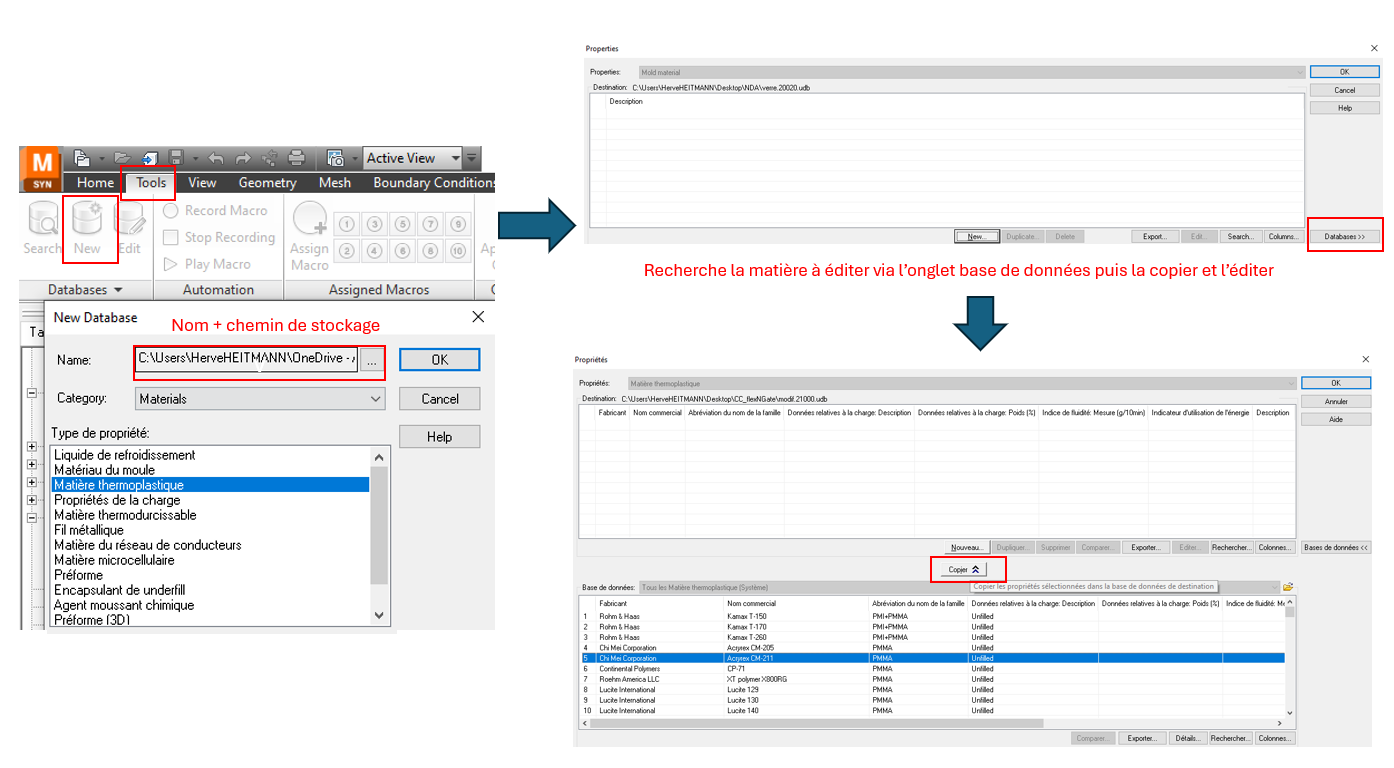The image size is (1394, 768).
Task: Click the undo arrow icon
Action: 216,158
